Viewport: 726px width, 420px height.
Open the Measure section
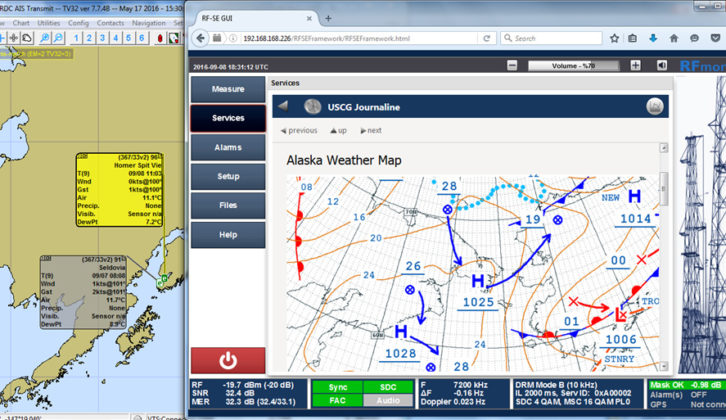[228, 89]
